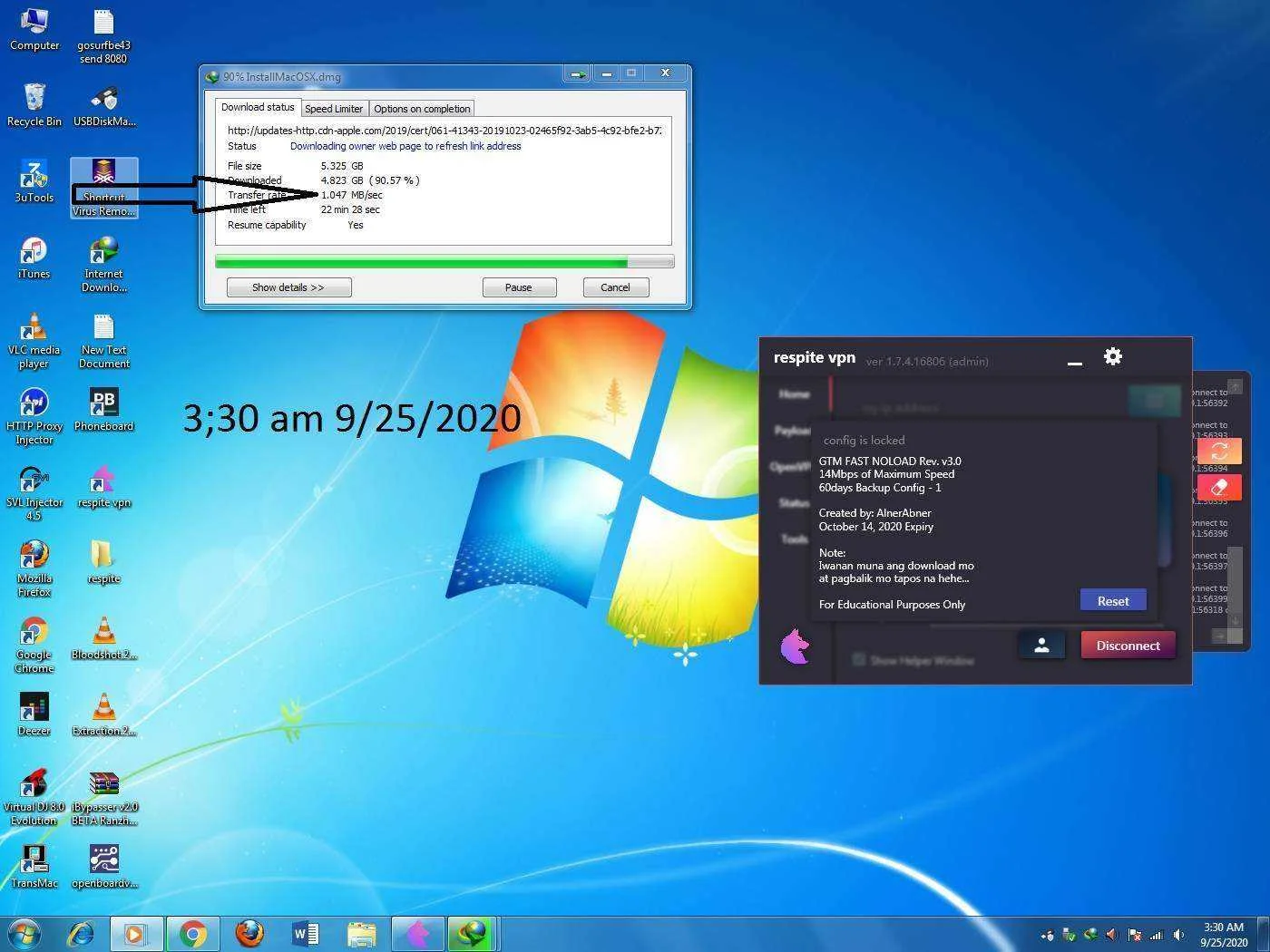This screenshot has width=1270, height=952.
Task: Open the Deezer desktop shortcut
Action: click(34, 714)
